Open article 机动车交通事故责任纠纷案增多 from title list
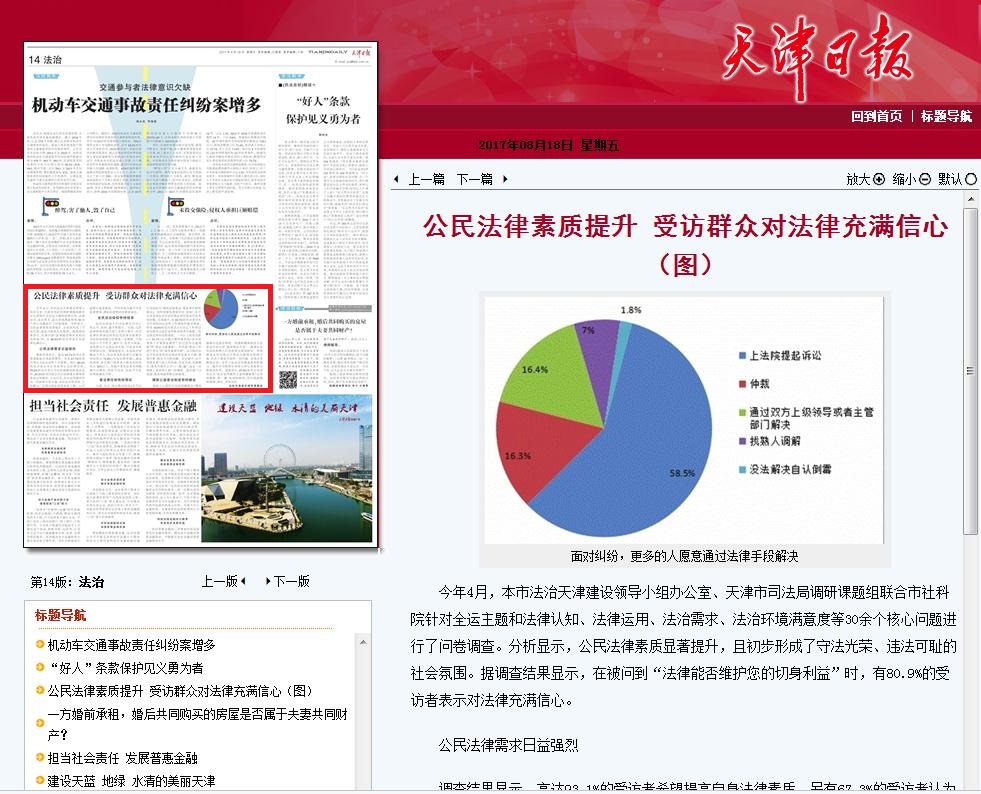 131,644
